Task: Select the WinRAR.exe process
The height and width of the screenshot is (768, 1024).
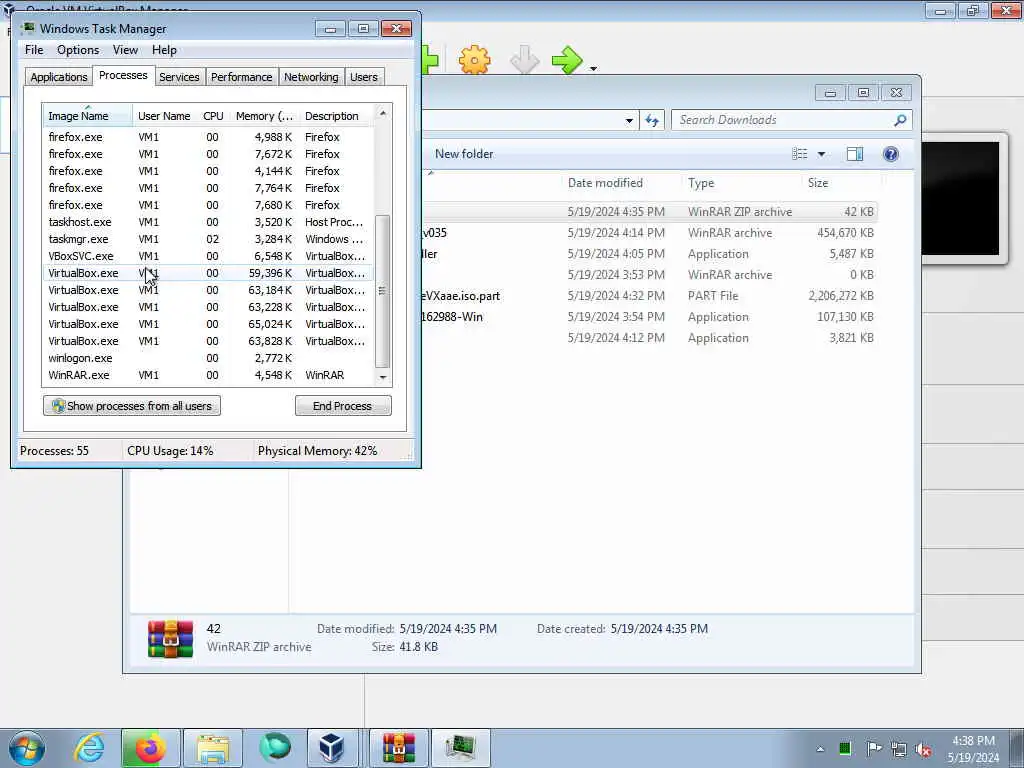Action: (x=208, y=375)
